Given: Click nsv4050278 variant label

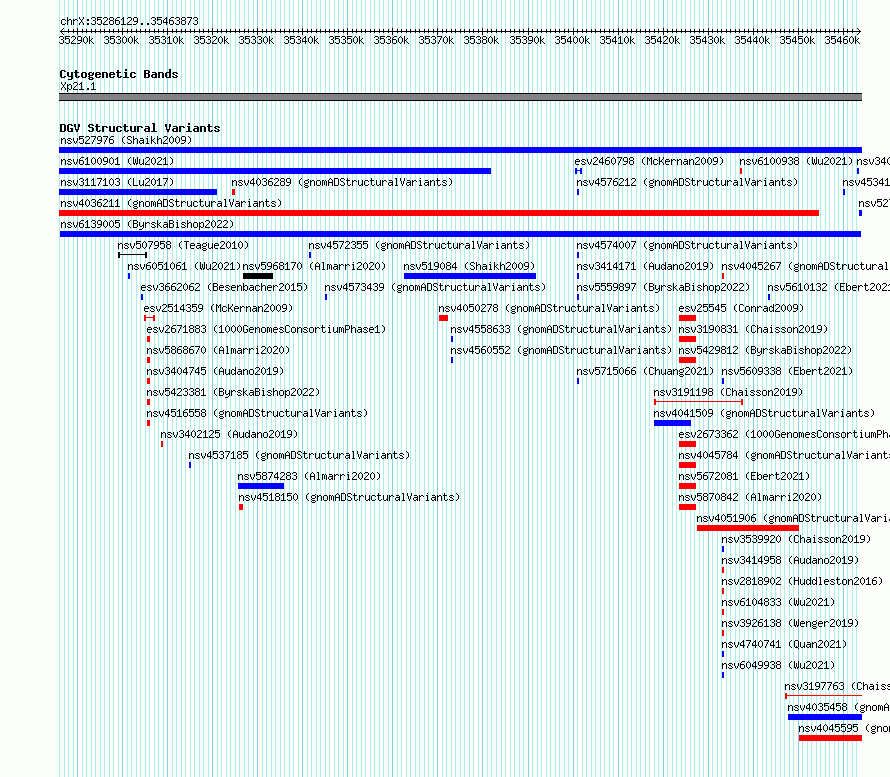Looking at the screenshot, I should [x=549, y=308].
